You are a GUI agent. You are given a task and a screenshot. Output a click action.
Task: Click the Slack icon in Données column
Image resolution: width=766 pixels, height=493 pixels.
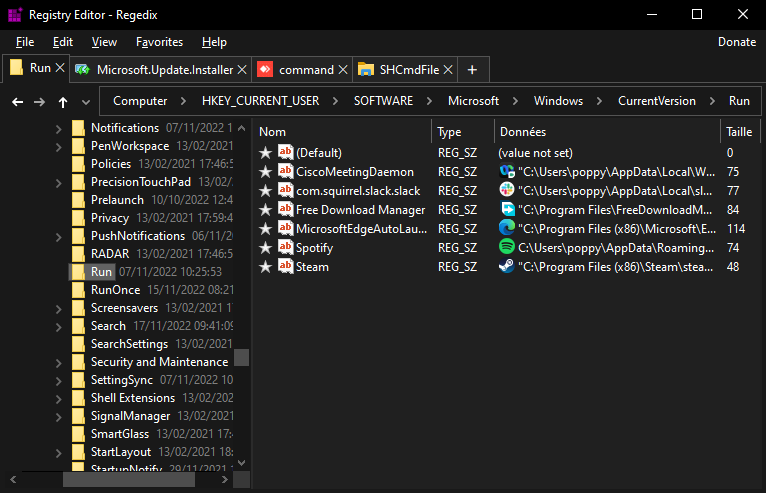tap(507, 190)
